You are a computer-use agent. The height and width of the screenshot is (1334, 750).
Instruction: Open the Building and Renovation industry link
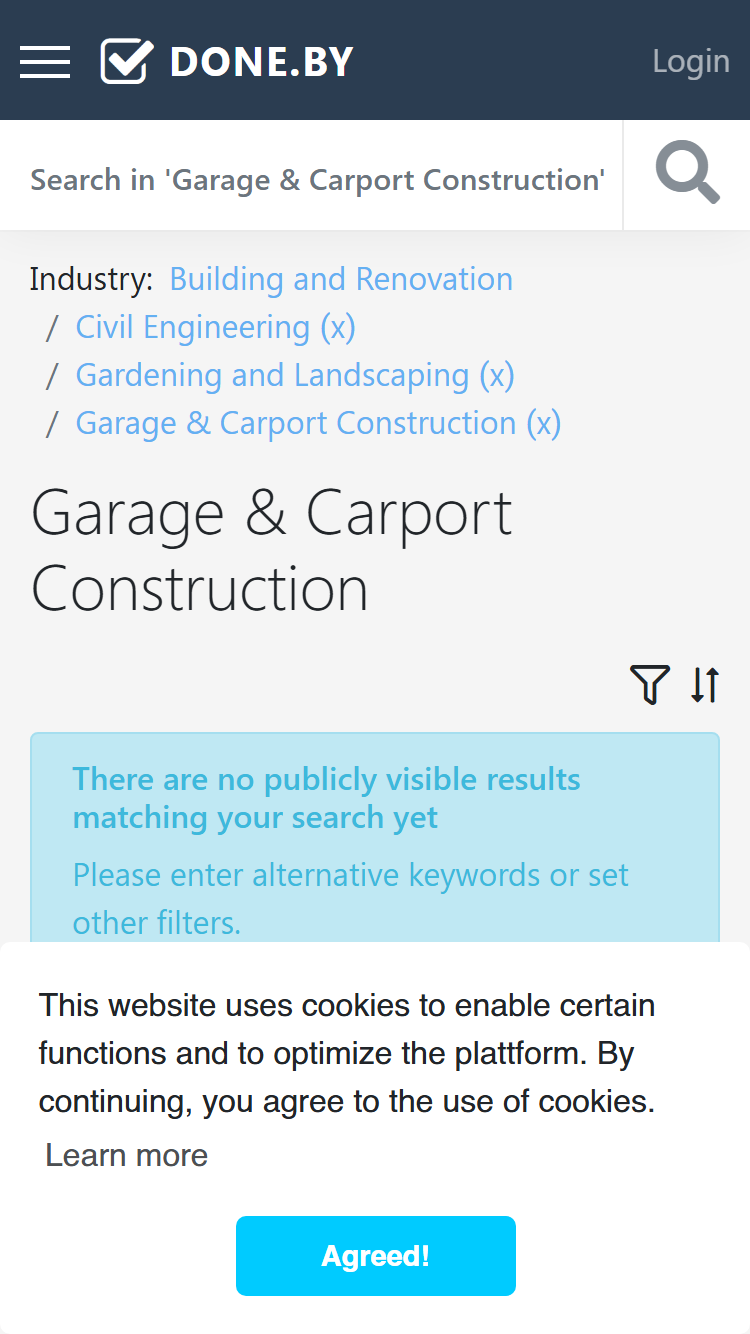coord(341,279)
